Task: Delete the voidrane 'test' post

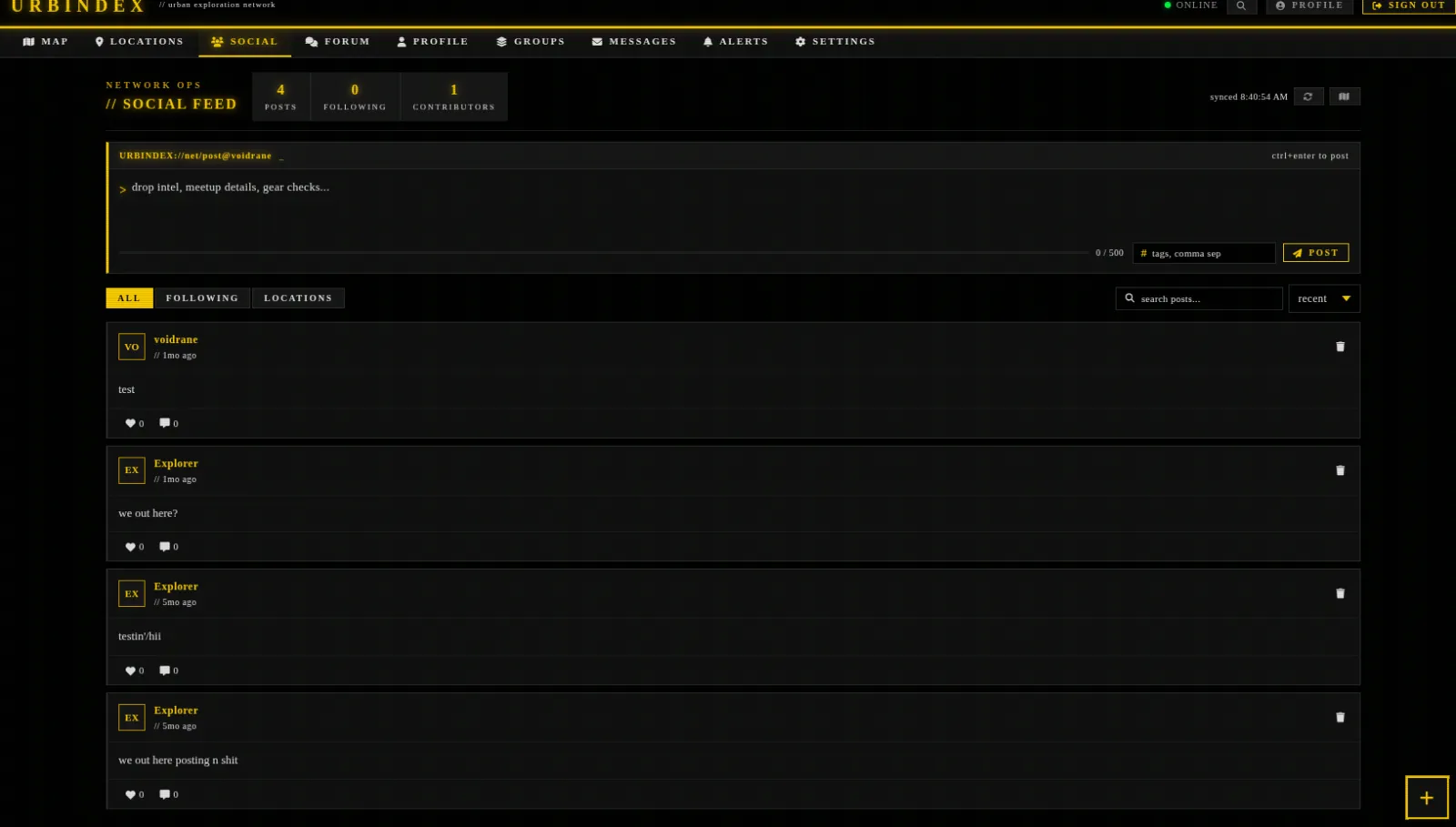Action: coord(1340,347)
